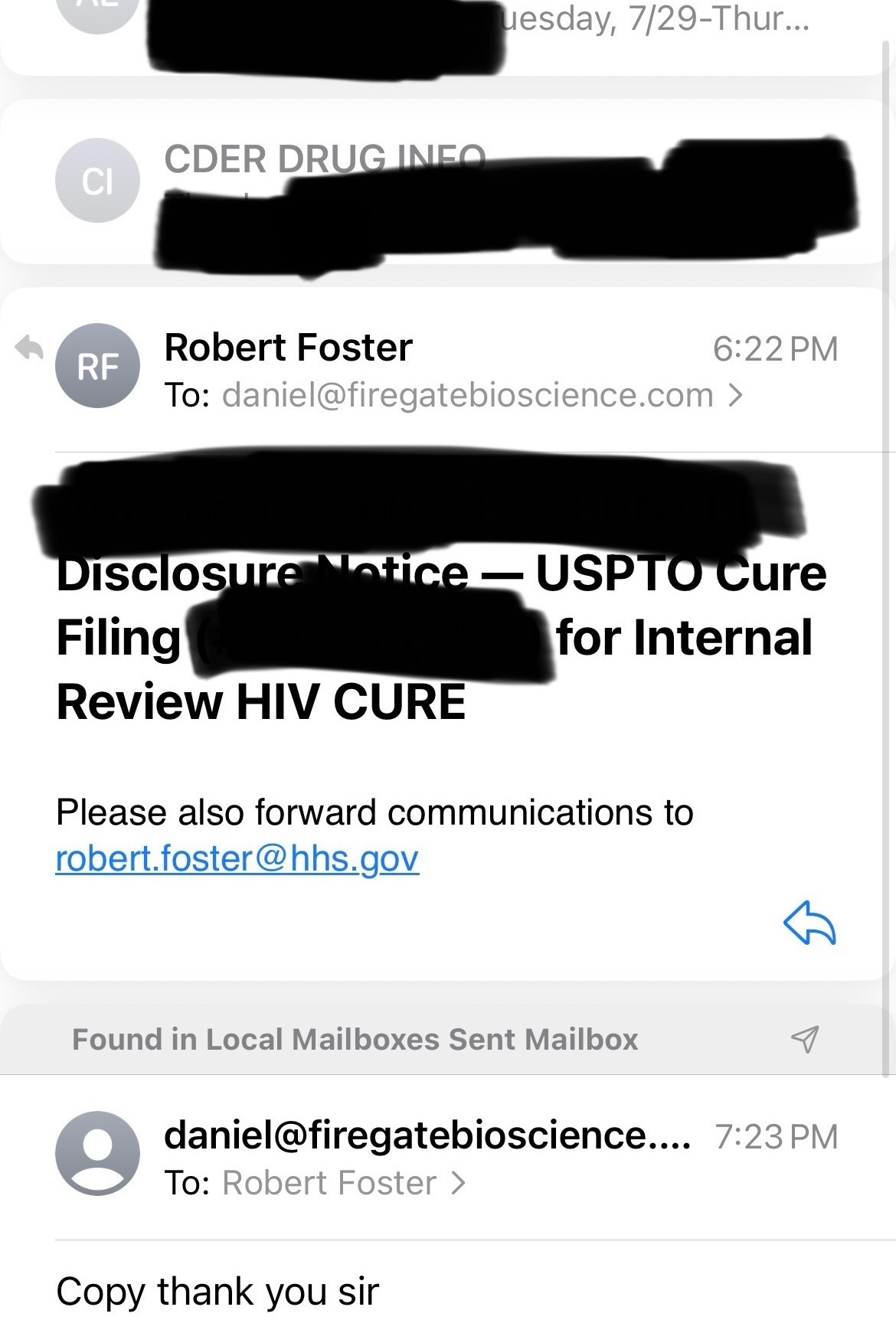
Task: Tap the Found in Local Mailboxes Sent Mailbox bar
Action: [448, 1039]
